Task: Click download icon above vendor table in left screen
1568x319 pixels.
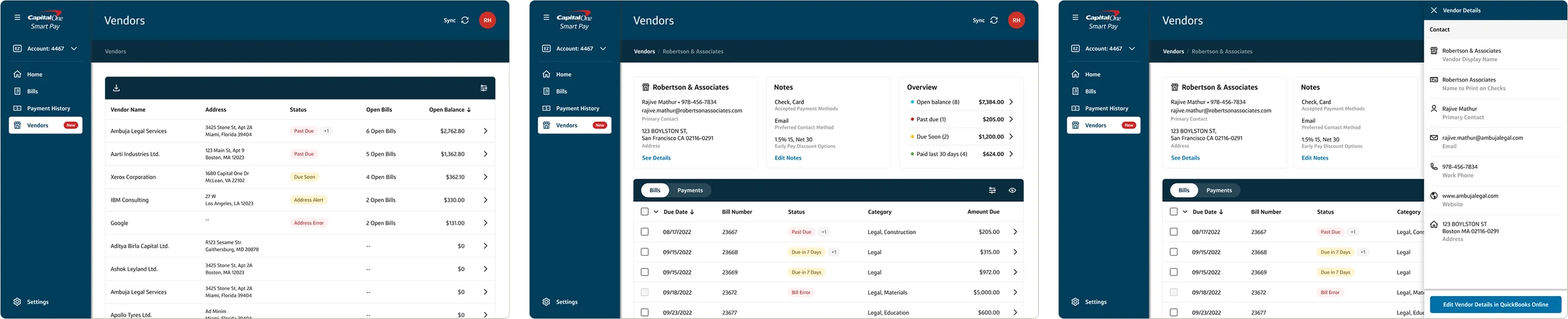Action: click(x=116, y=88)
